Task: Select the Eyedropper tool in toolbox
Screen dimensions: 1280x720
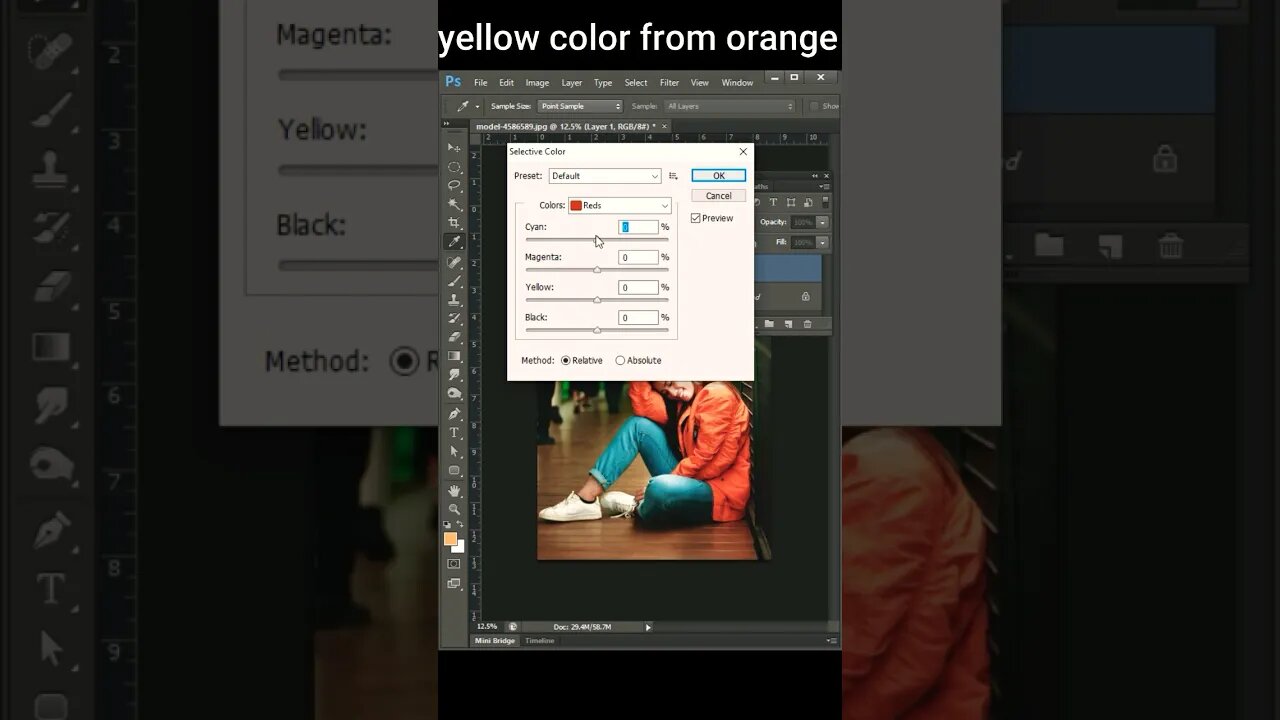Action: [454, 242]
